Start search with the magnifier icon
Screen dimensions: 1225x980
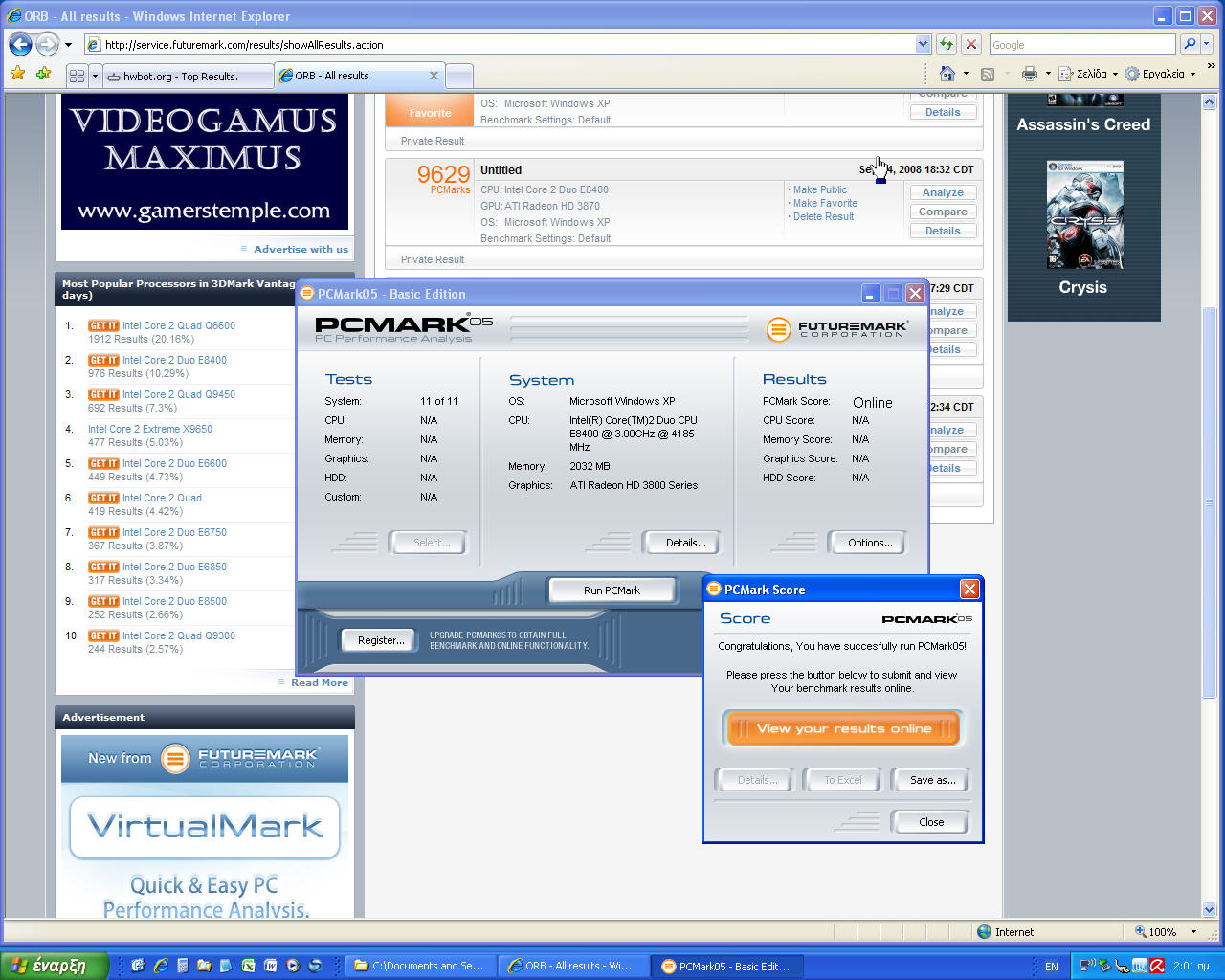(x=1189, y=44)
